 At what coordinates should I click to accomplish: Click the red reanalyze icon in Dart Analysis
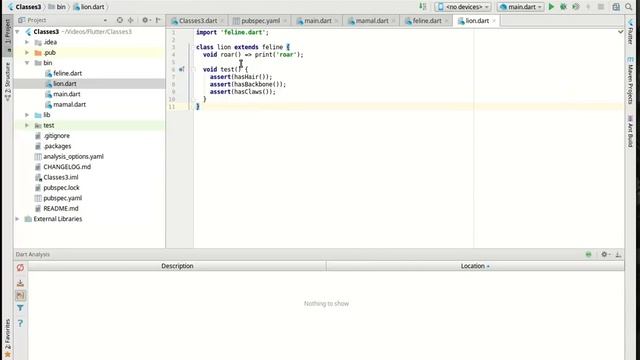tap(20, 268)
